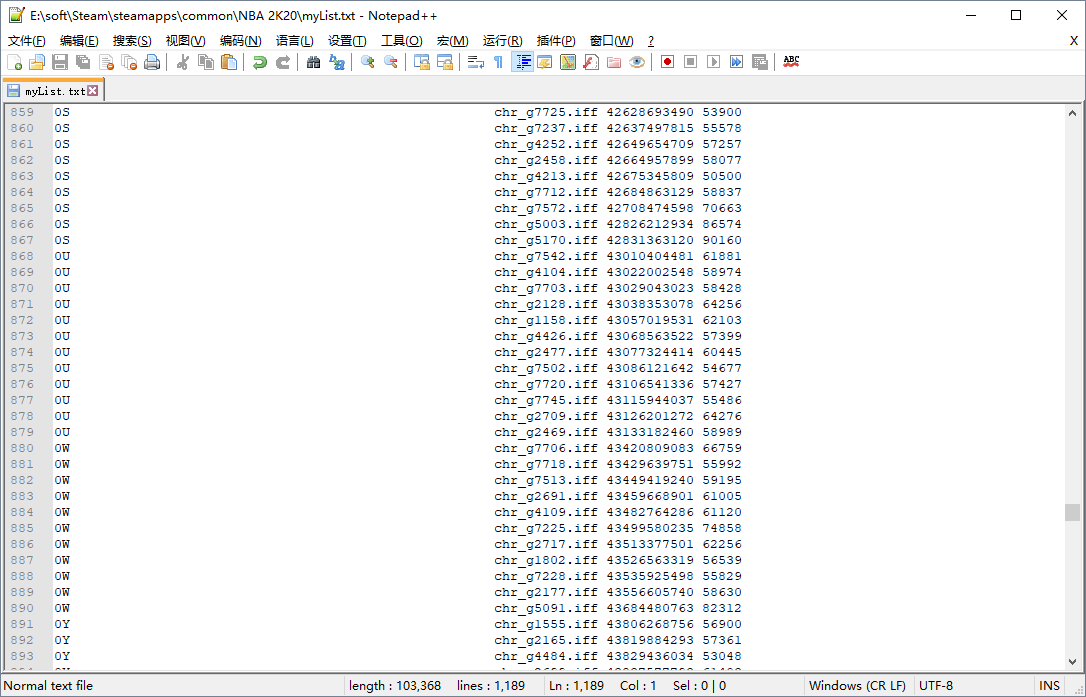Viewport: 1086px width, 697px height.
Task: Select the myList.txt document tab
Action: [54, 91]
